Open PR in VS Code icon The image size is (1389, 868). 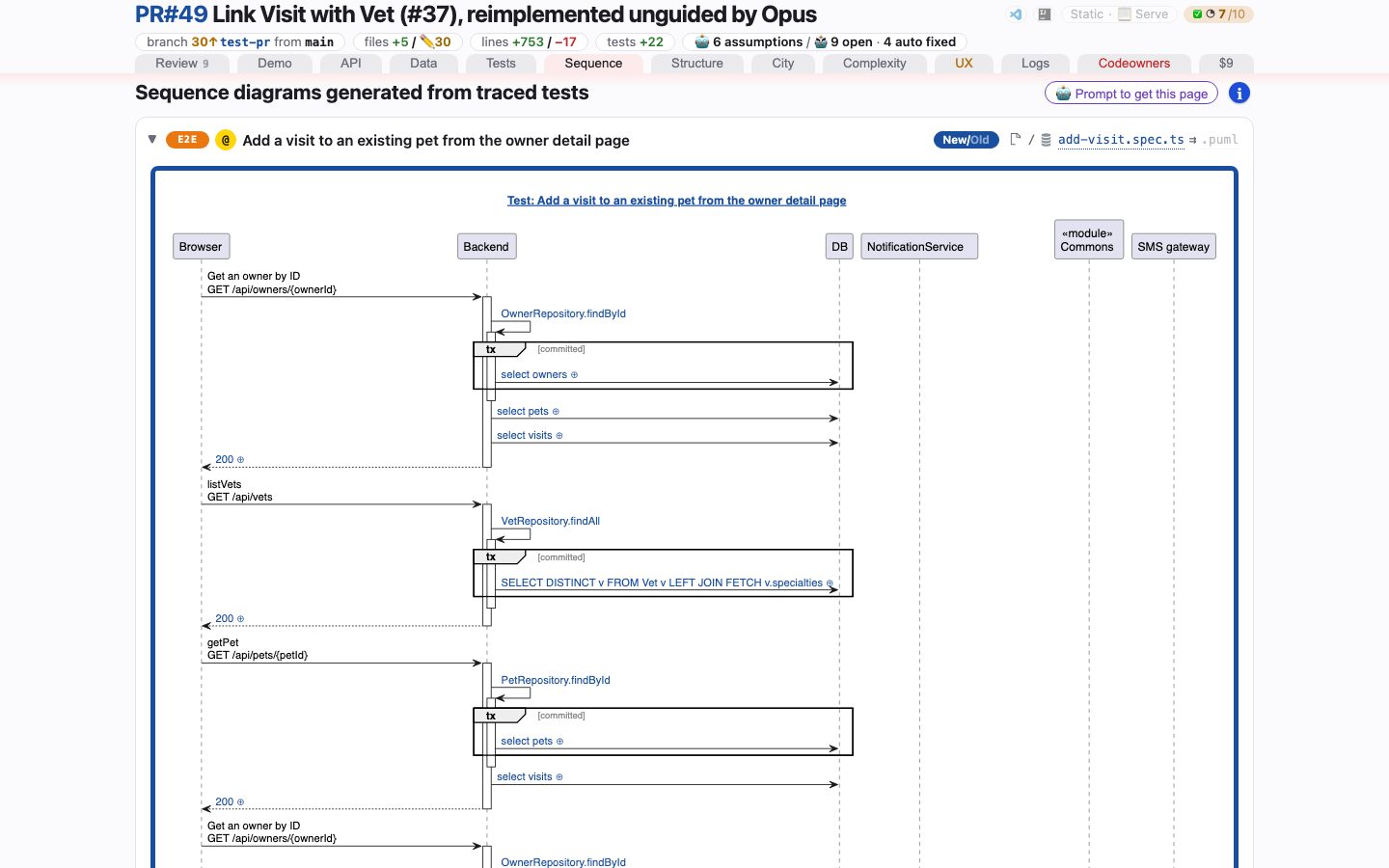coord(1016,14)
